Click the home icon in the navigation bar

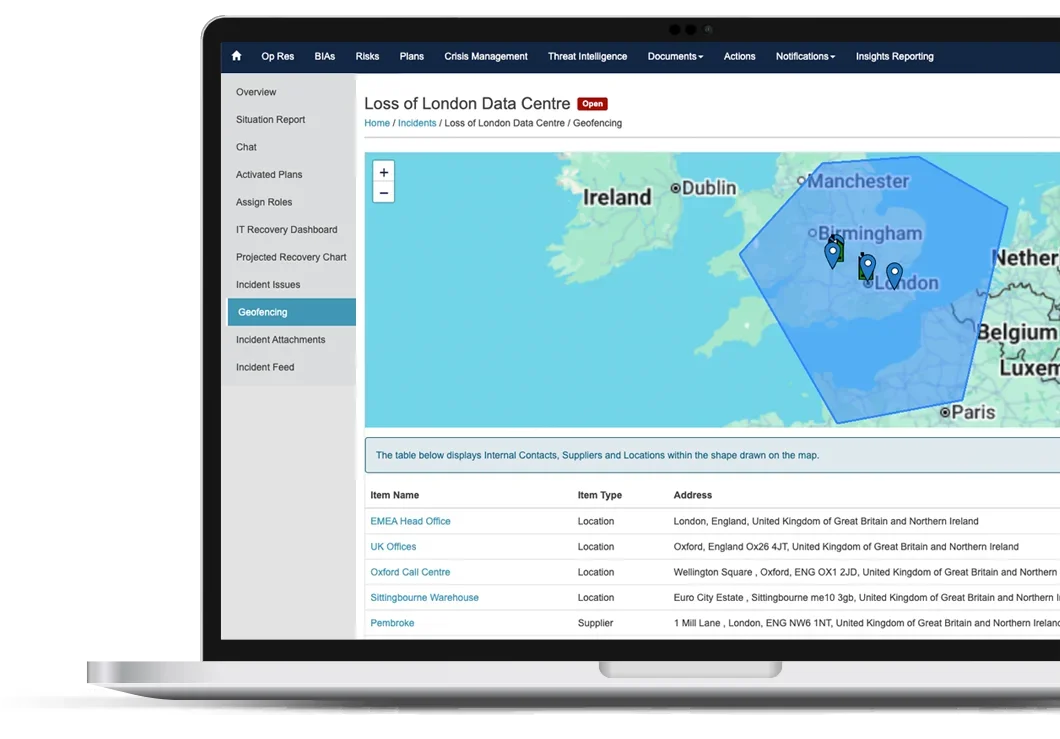(236, 56)
